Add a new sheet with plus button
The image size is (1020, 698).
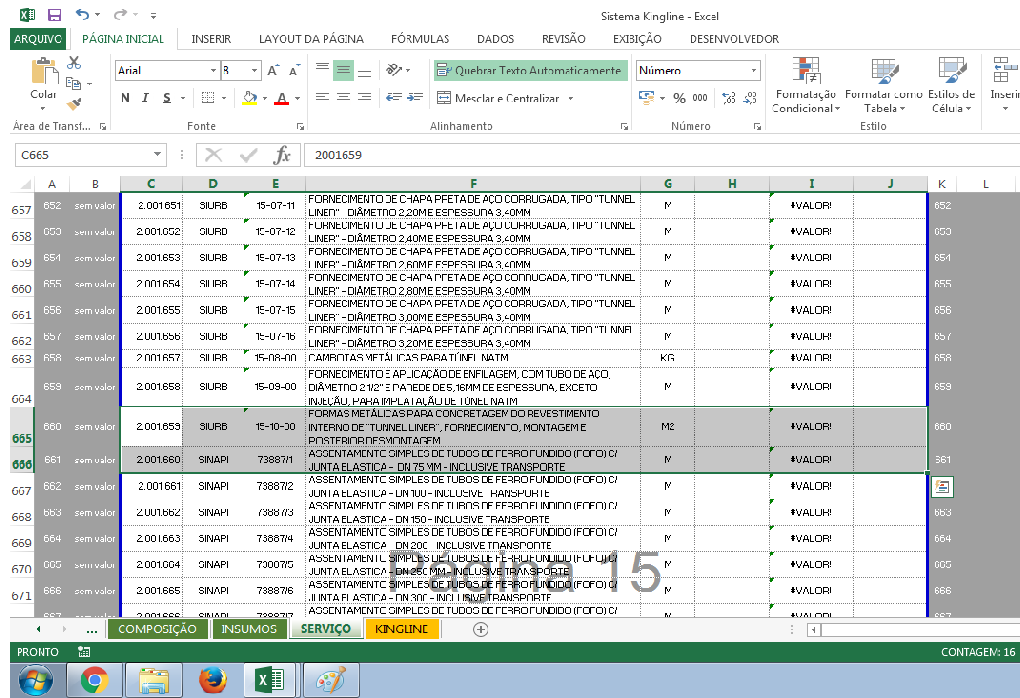481,629
